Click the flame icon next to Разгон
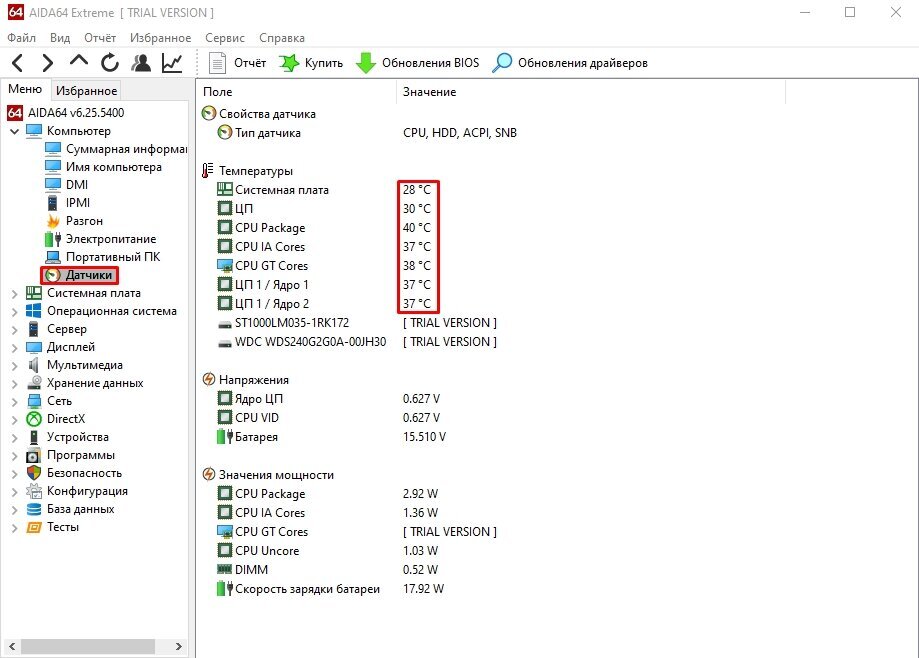The width and height of the screenshot is (919, 658). [x=53, y=221]
